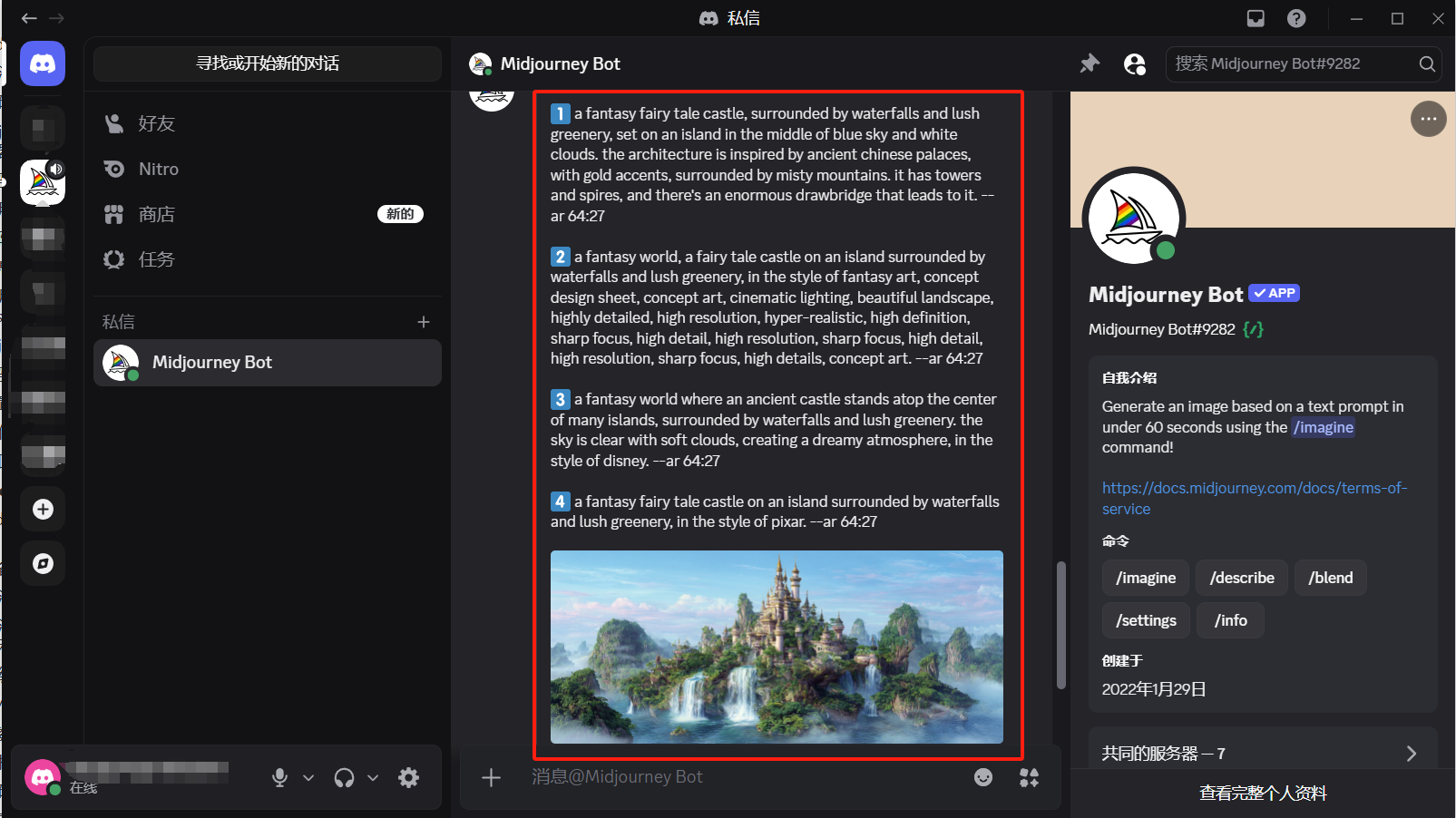Click the /imagine command button
Screen dimensions: 1456x818
[x=1146, y=578]
